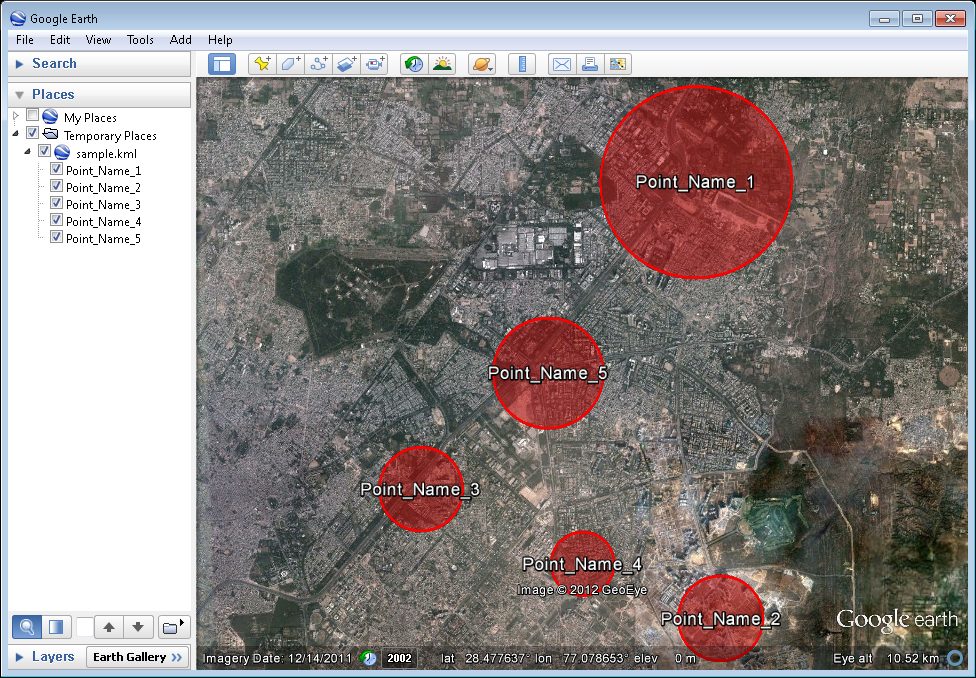Open the Tools menu
Viewport: 976px width, 678px height.
point(140,40)
